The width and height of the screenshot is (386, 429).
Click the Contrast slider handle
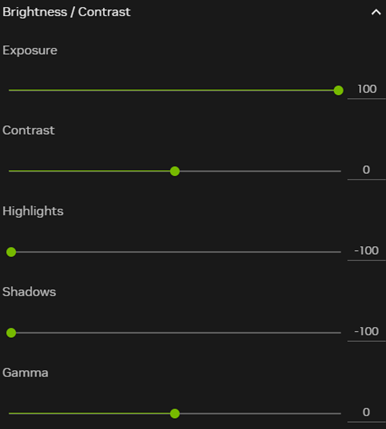tap(175, 171)
